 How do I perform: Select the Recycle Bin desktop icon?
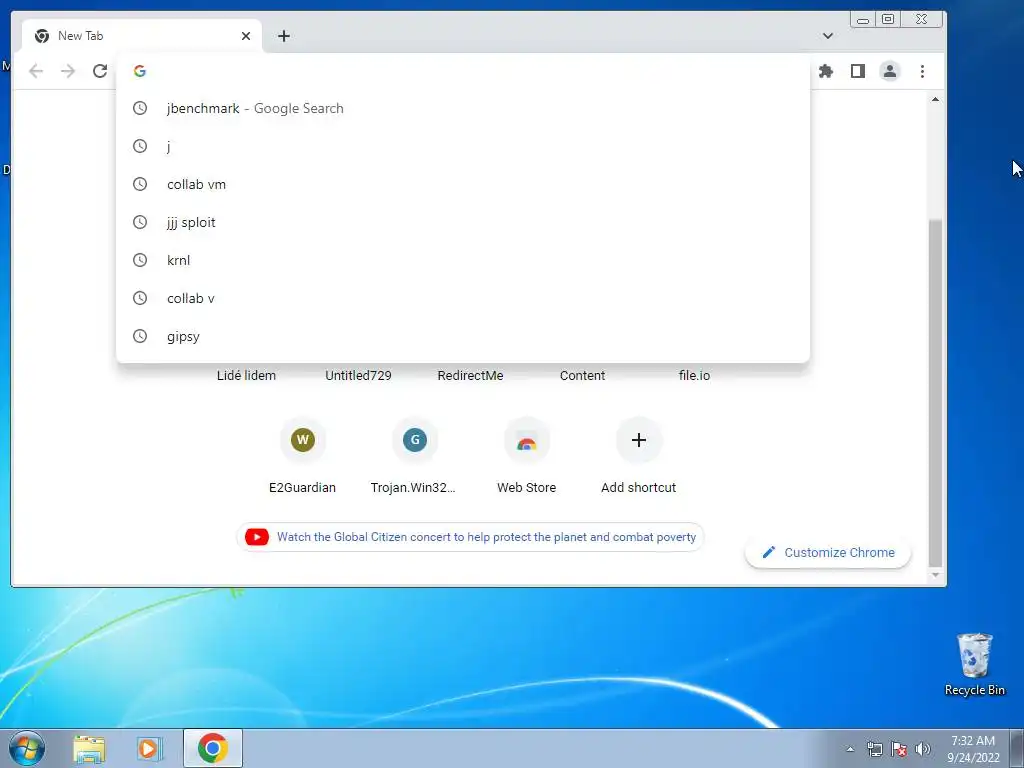[974, 664]
